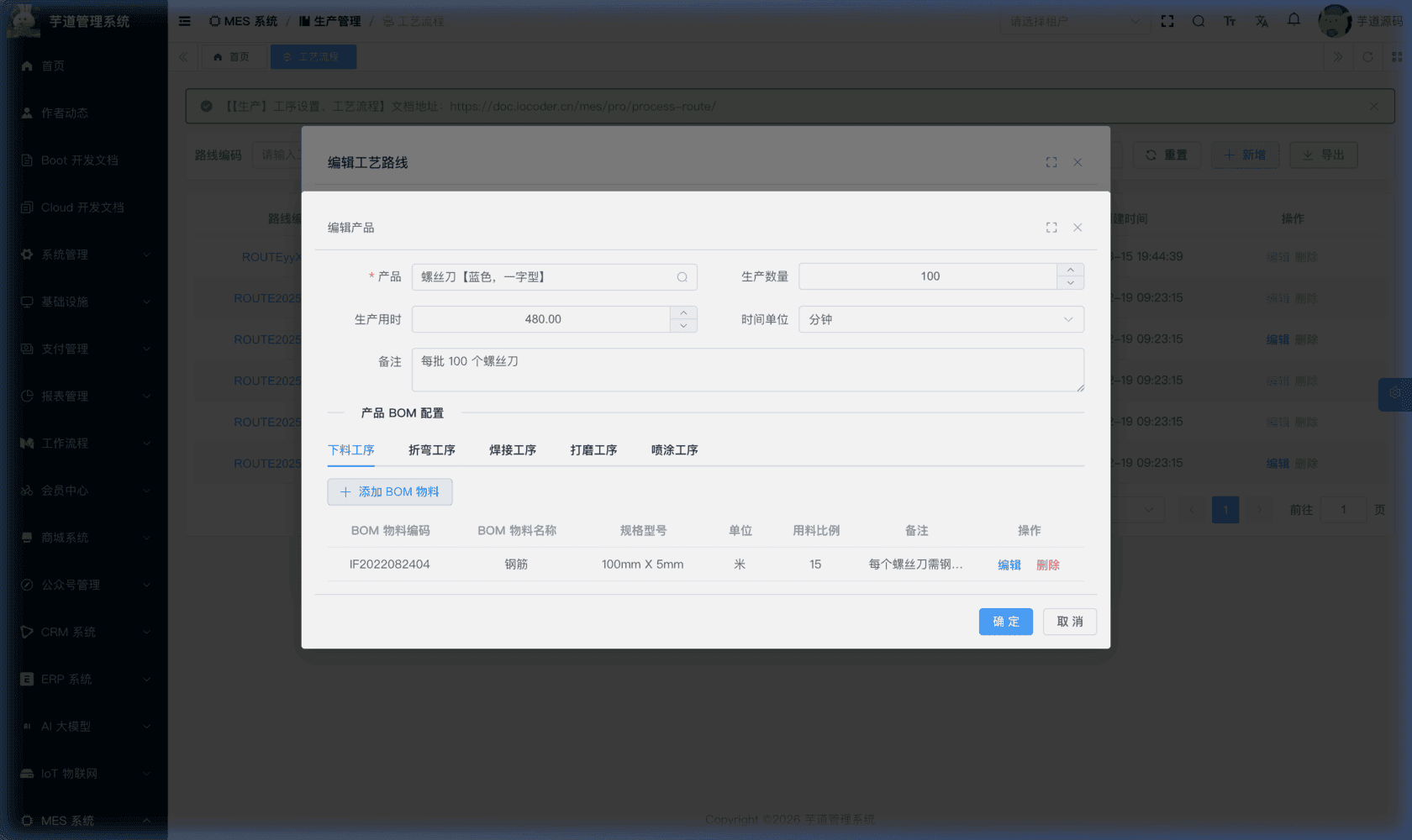1412x840 pixels.
Task: Open the 时间单位 dropdown
Action: coord(940,319)
